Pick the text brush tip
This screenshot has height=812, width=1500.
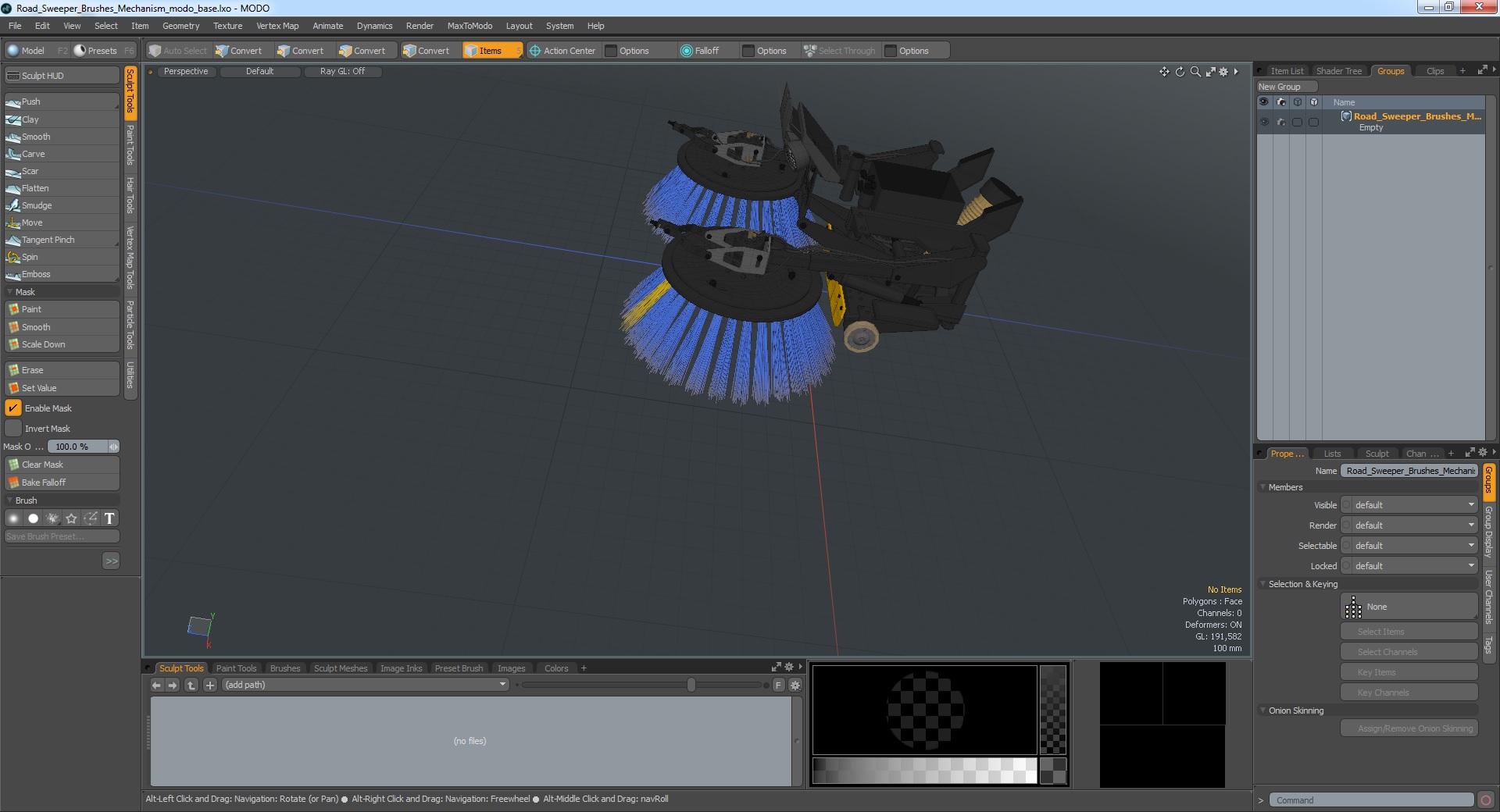tap(109, 518)
